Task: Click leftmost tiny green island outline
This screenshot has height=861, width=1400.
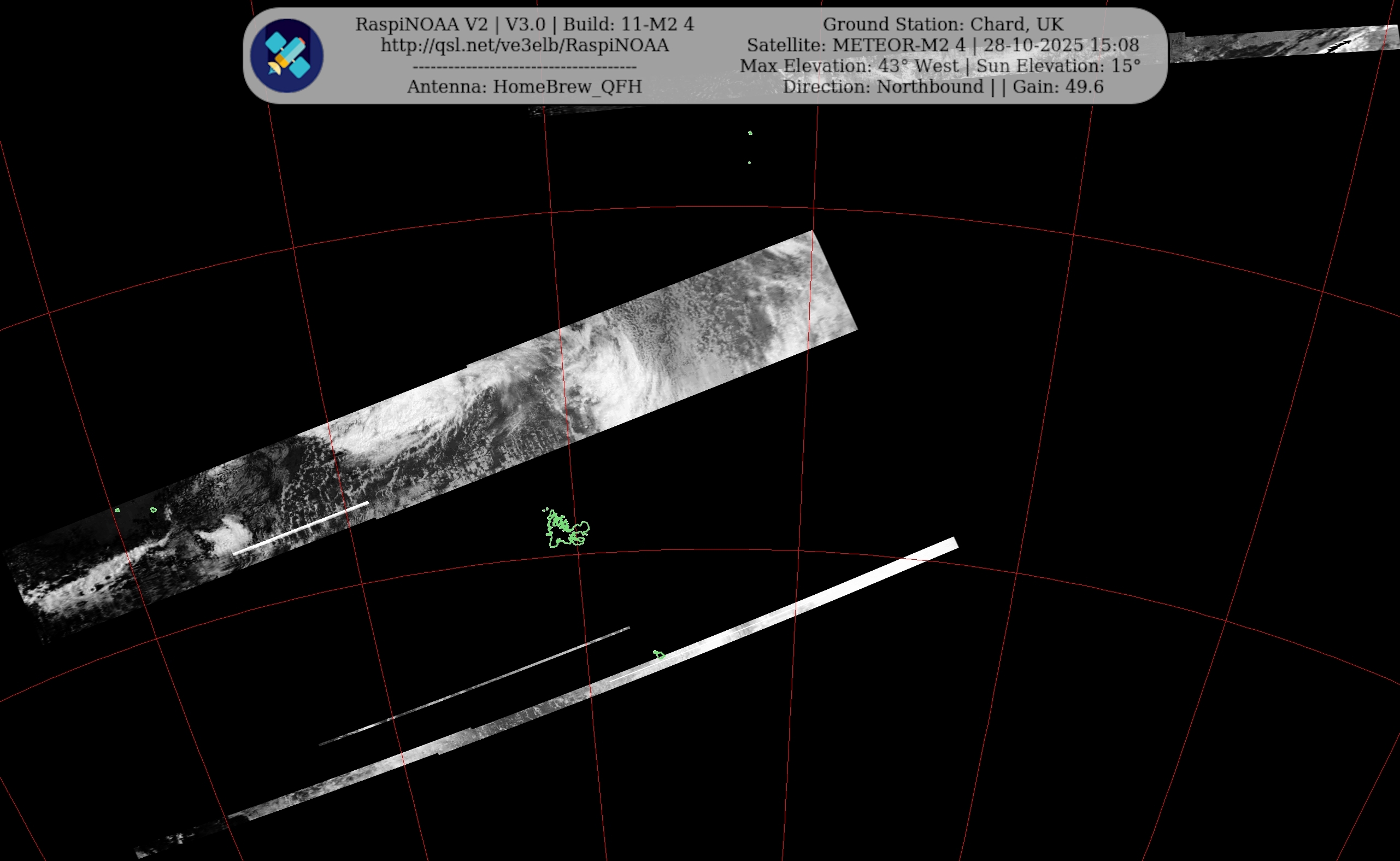Action: click(117, 510)
